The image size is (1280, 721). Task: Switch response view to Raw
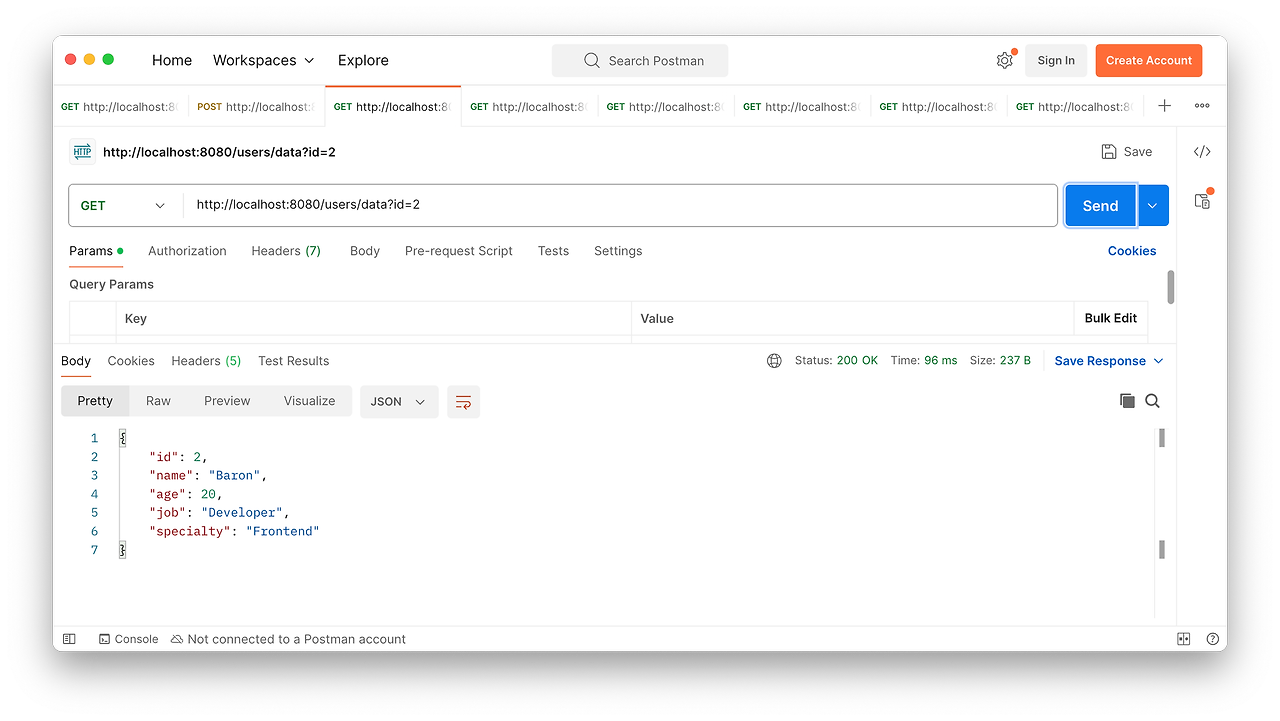pyautogui.click(x=158, y=401)
